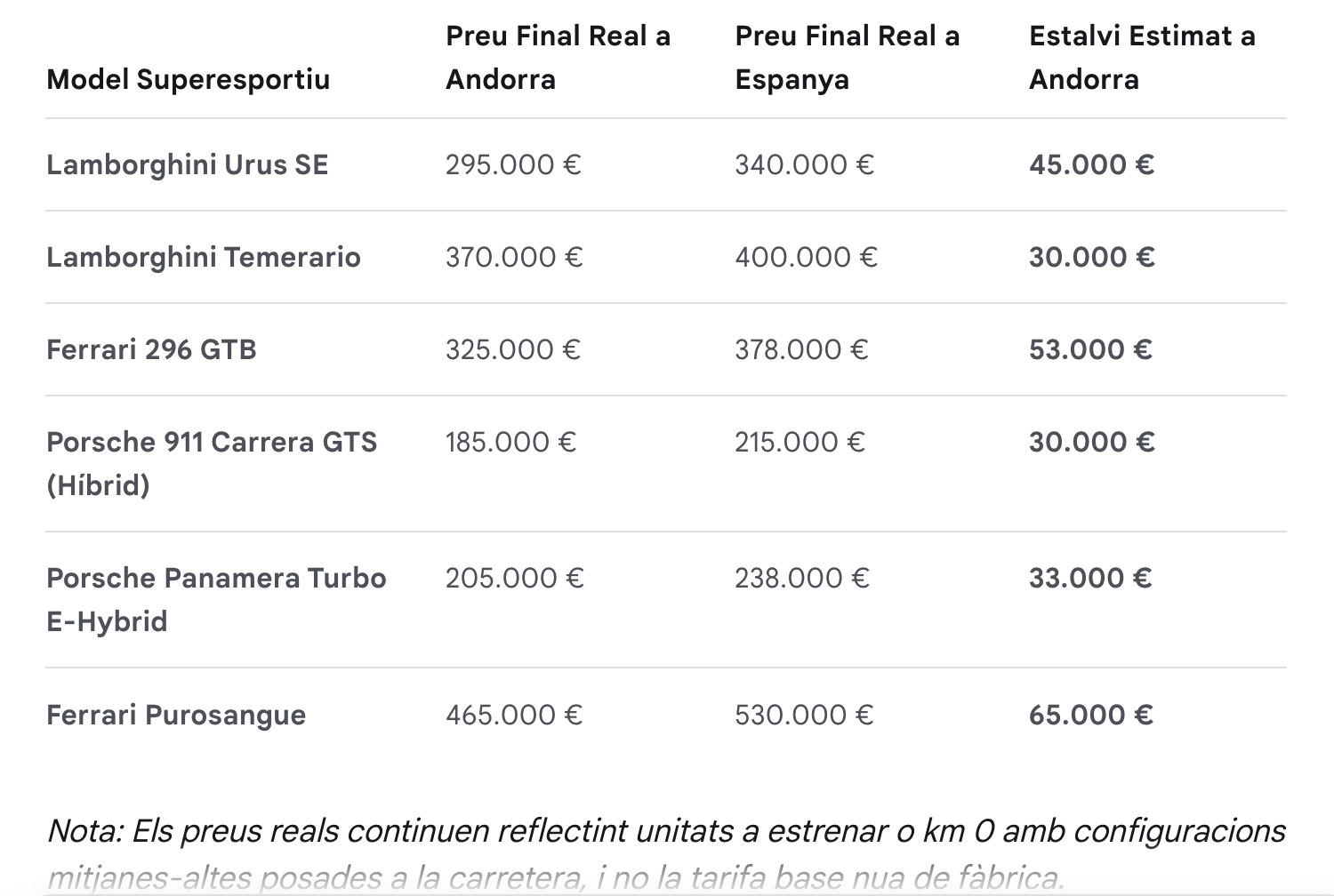
Task: Click the 530.000 € Espanya price
Action: pos(804,715)
